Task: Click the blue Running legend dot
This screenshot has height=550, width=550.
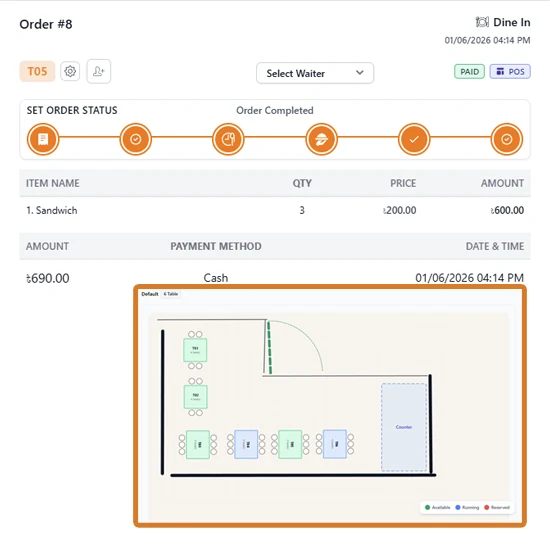Action: (457, 507)
